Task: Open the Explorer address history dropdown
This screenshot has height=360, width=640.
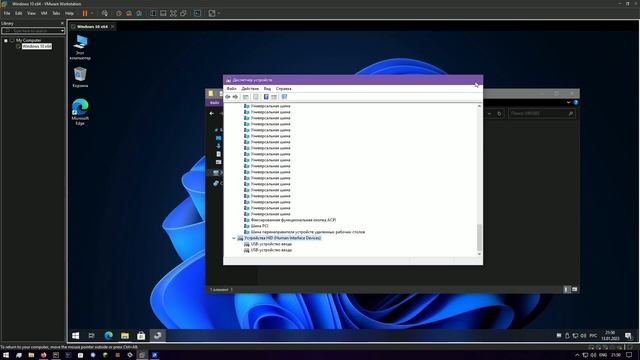Action: [x=489, y=113]
